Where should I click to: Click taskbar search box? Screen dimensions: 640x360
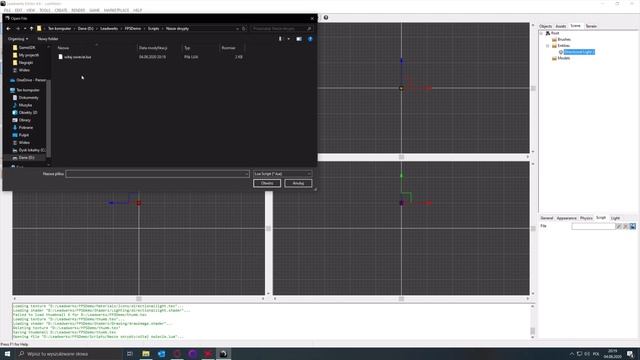tap(69, 354)
